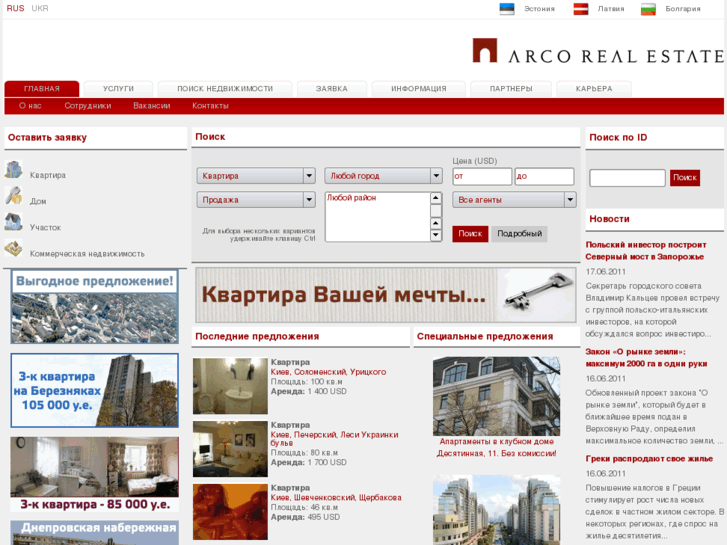
Task: Select the ГЛАВНАЯ tab
Action: point(42,89)
